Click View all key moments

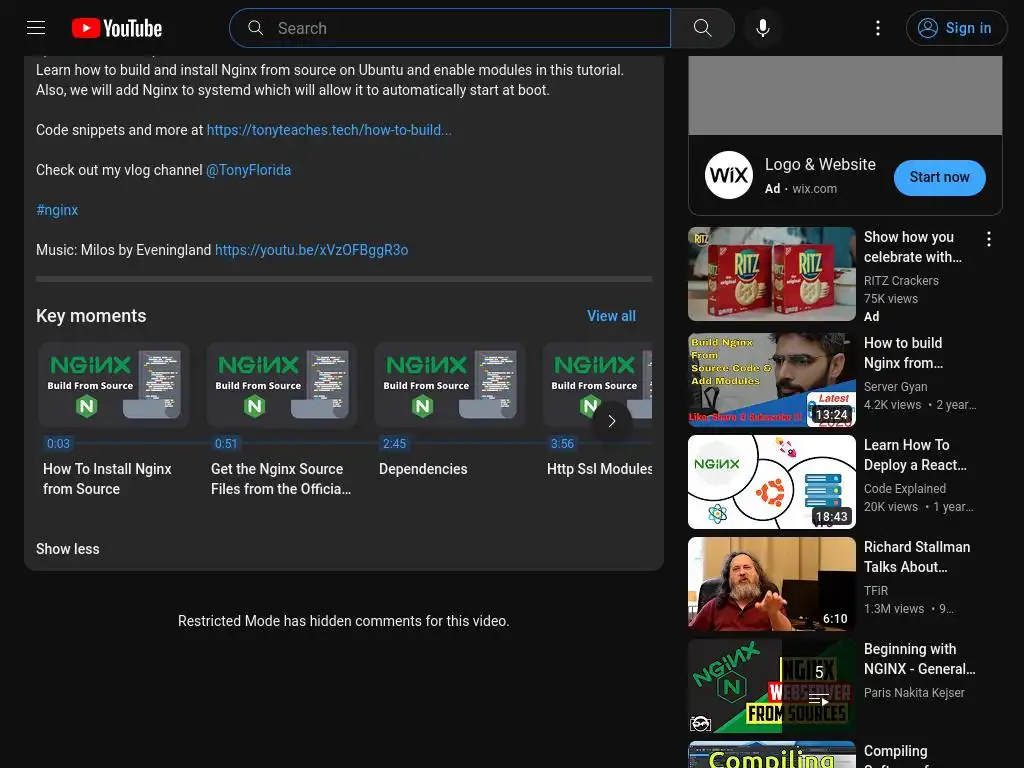(x=611, y=316)
